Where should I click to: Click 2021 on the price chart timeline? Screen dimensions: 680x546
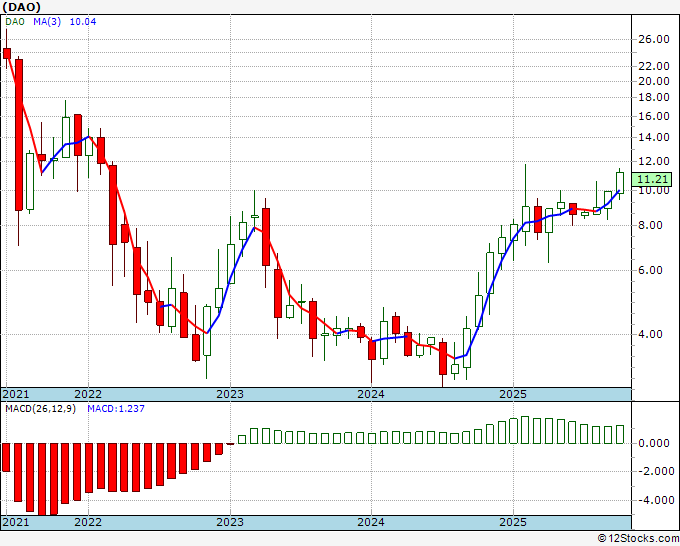pyautogui.click(x=16, y=394)
